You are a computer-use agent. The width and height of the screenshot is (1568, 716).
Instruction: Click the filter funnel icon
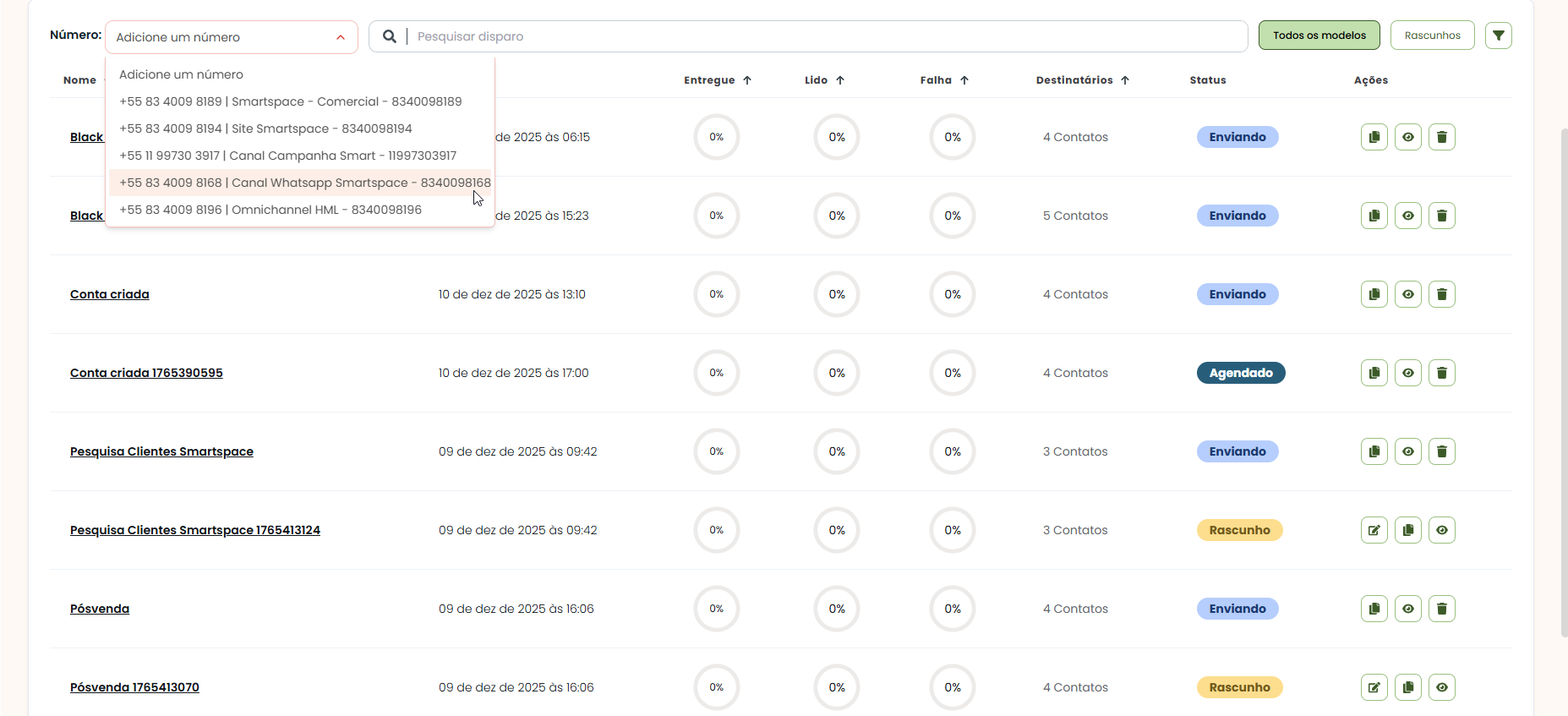1498,36
